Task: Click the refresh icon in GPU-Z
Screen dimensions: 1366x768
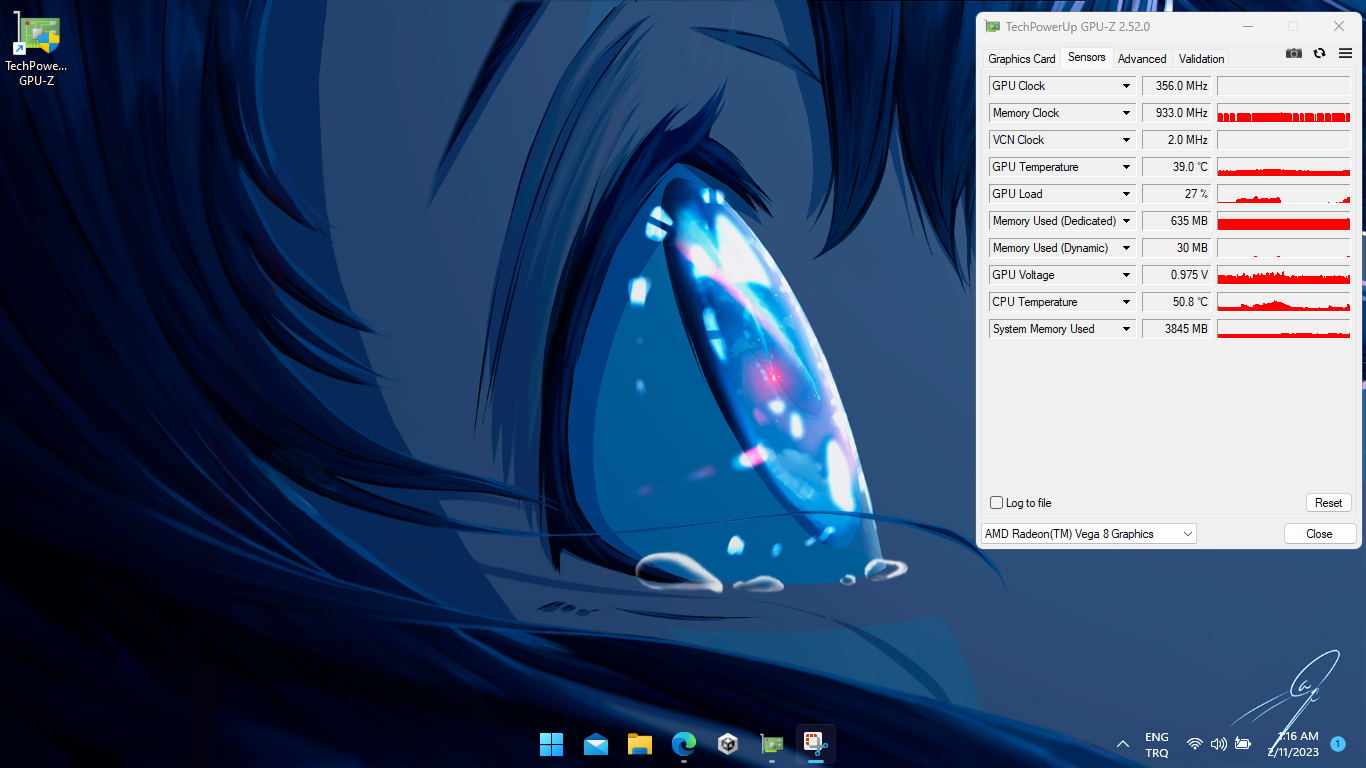Action: point(1320,54)
